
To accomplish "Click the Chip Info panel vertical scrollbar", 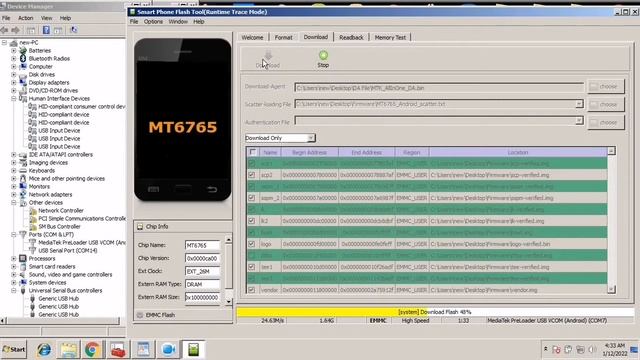I will pyautogui.click(x=229, y=269).
